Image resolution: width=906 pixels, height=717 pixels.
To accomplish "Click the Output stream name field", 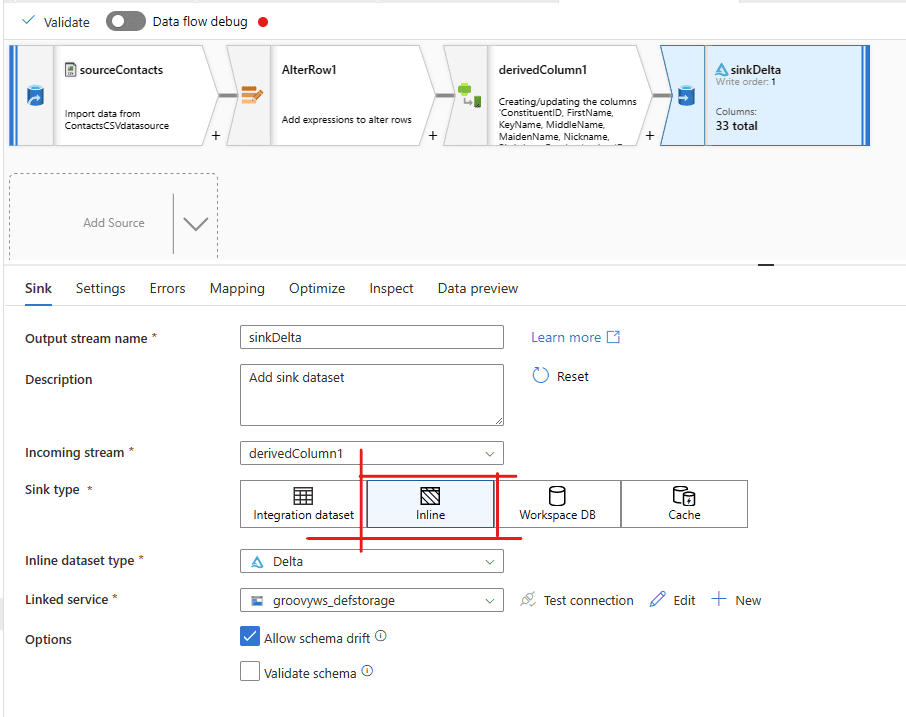I will pyautogui.click(x=372, y=338).
